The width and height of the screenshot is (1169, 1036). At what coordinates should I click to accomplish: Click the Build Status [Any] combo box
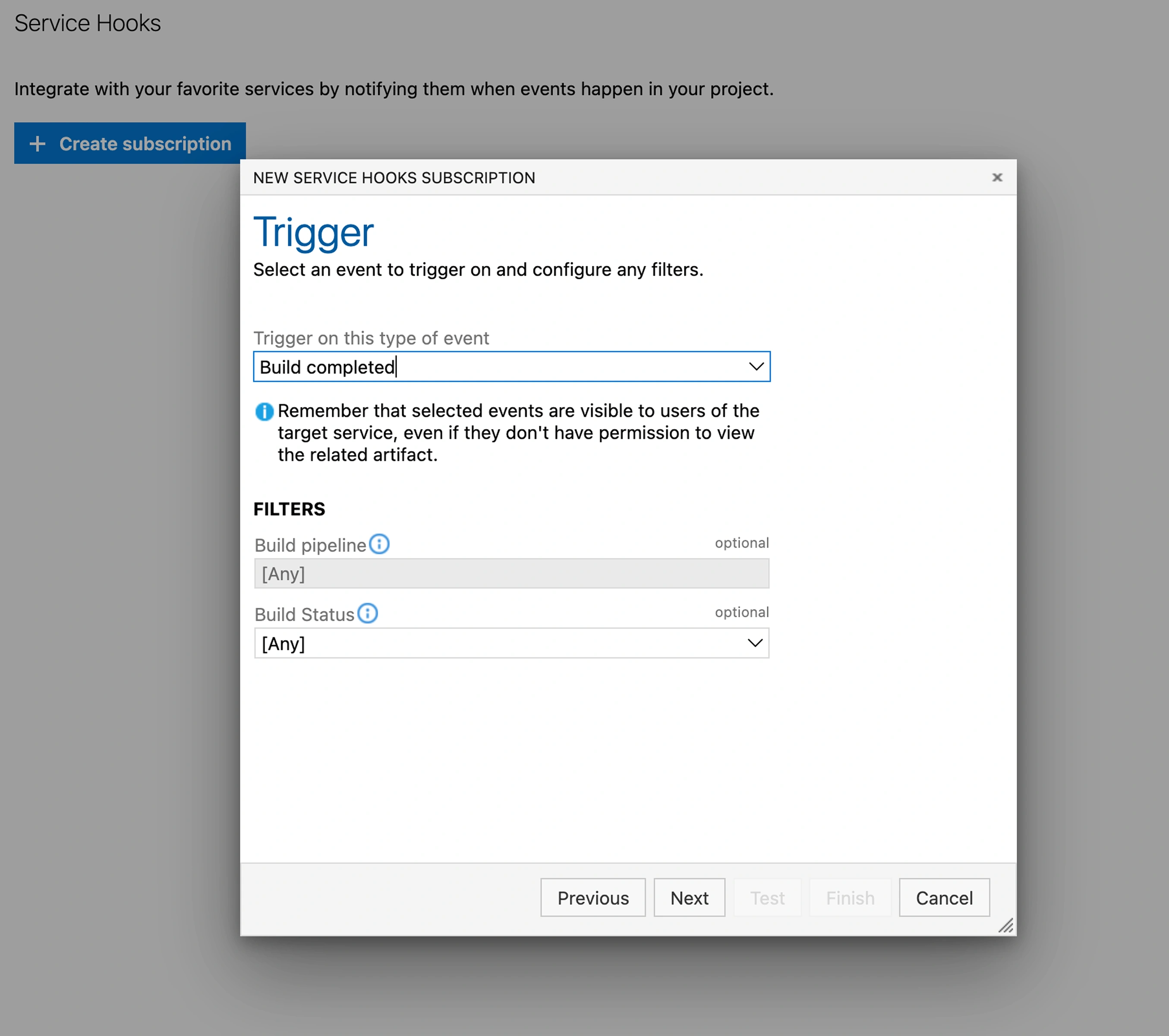(492, 644)
